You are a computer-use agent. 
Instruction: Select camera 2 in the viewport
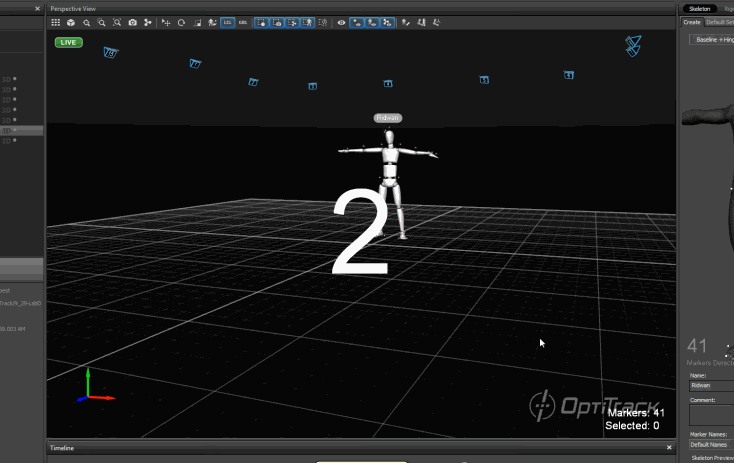tap(253, 82)
